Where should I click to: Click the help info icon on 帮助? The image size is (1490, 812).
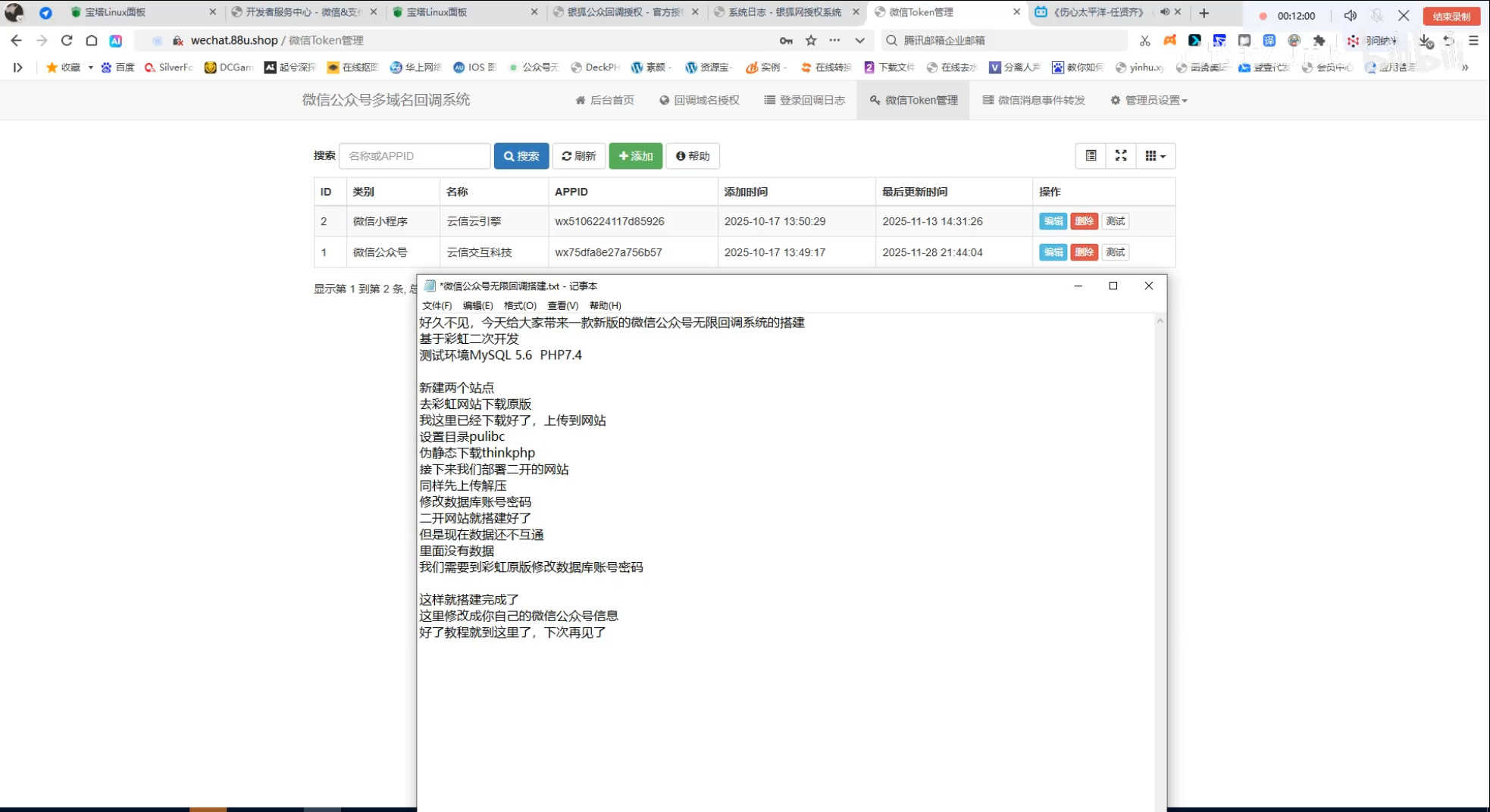tap(680, 156)
